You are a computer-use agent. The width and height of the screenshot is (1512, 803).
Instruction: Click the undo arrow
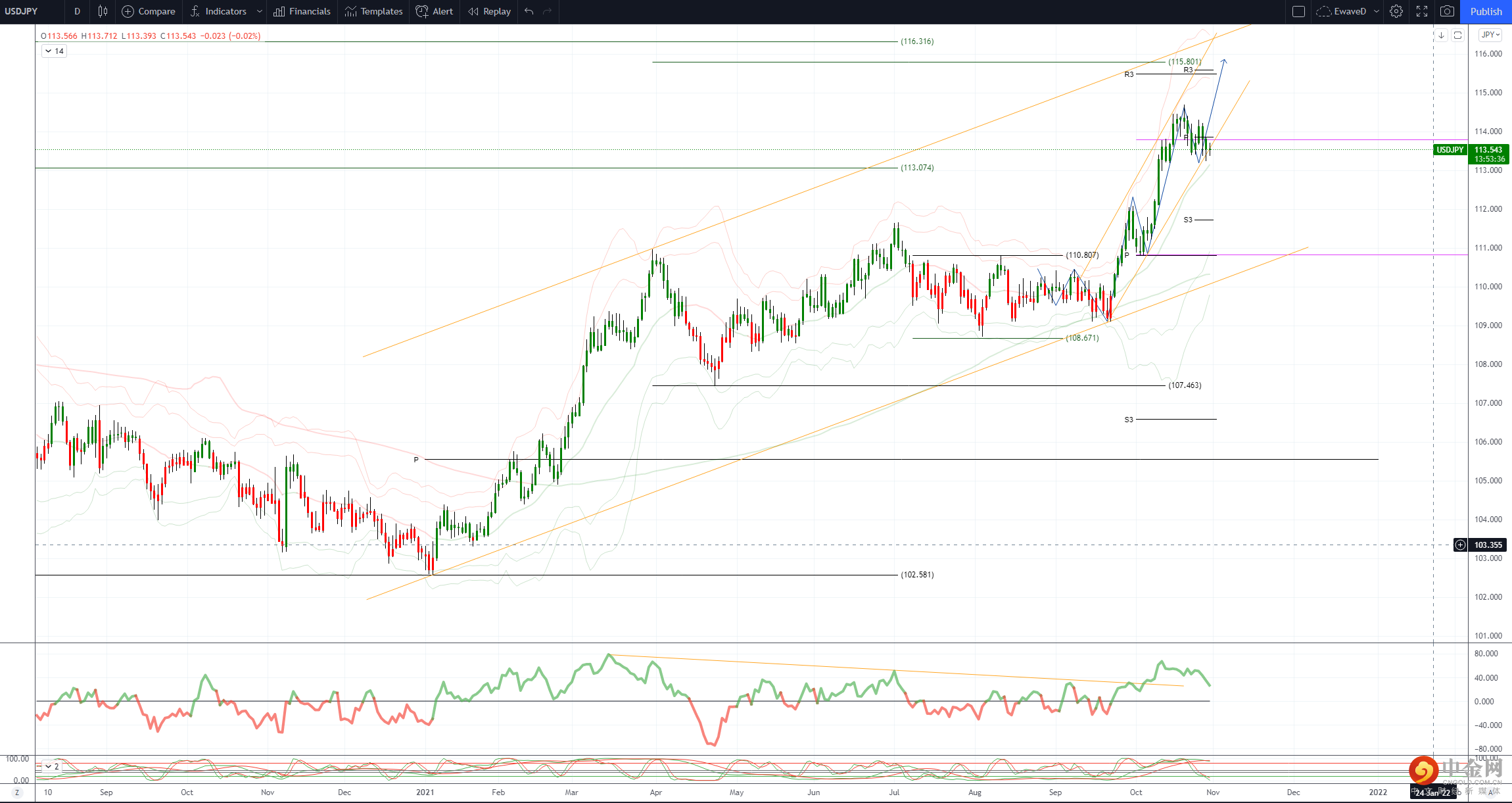[x=529, y=11]
